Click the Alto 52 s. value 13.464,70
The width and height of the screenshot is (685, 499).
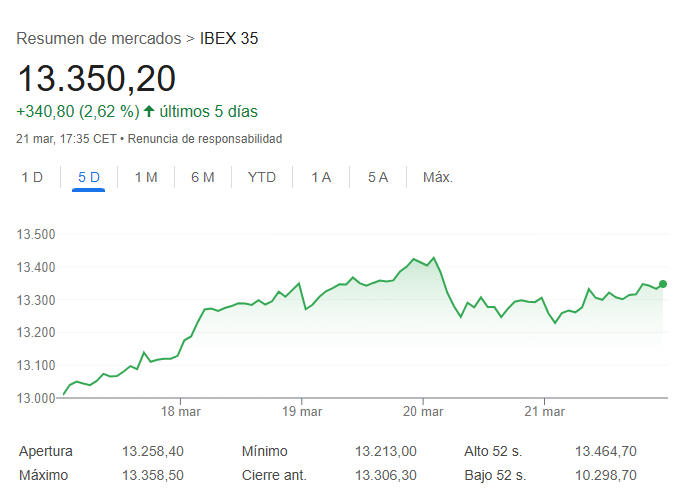click(x=606, y=451)
